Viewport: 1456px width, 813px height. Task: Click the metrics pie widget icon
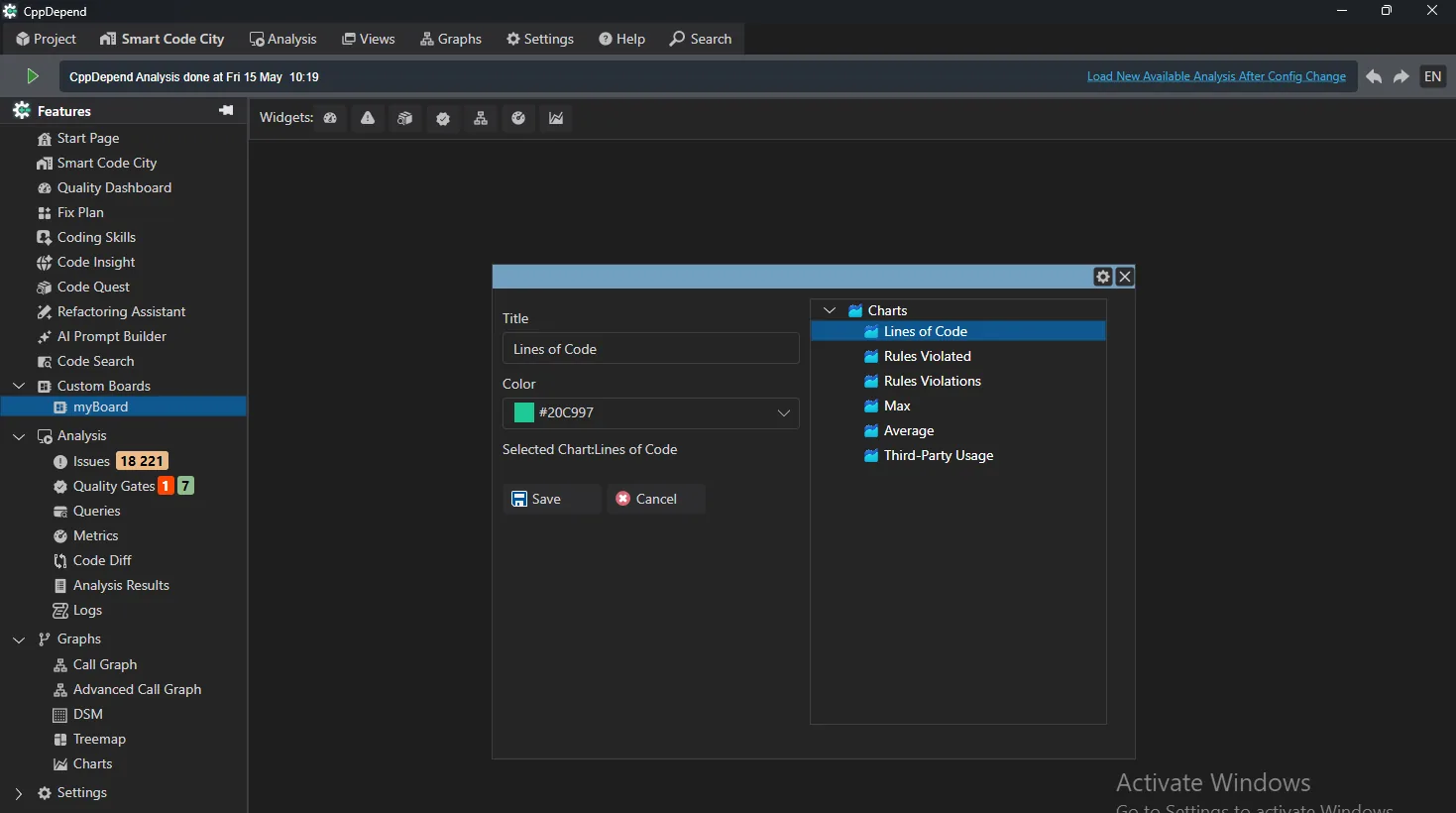point(518,118)
